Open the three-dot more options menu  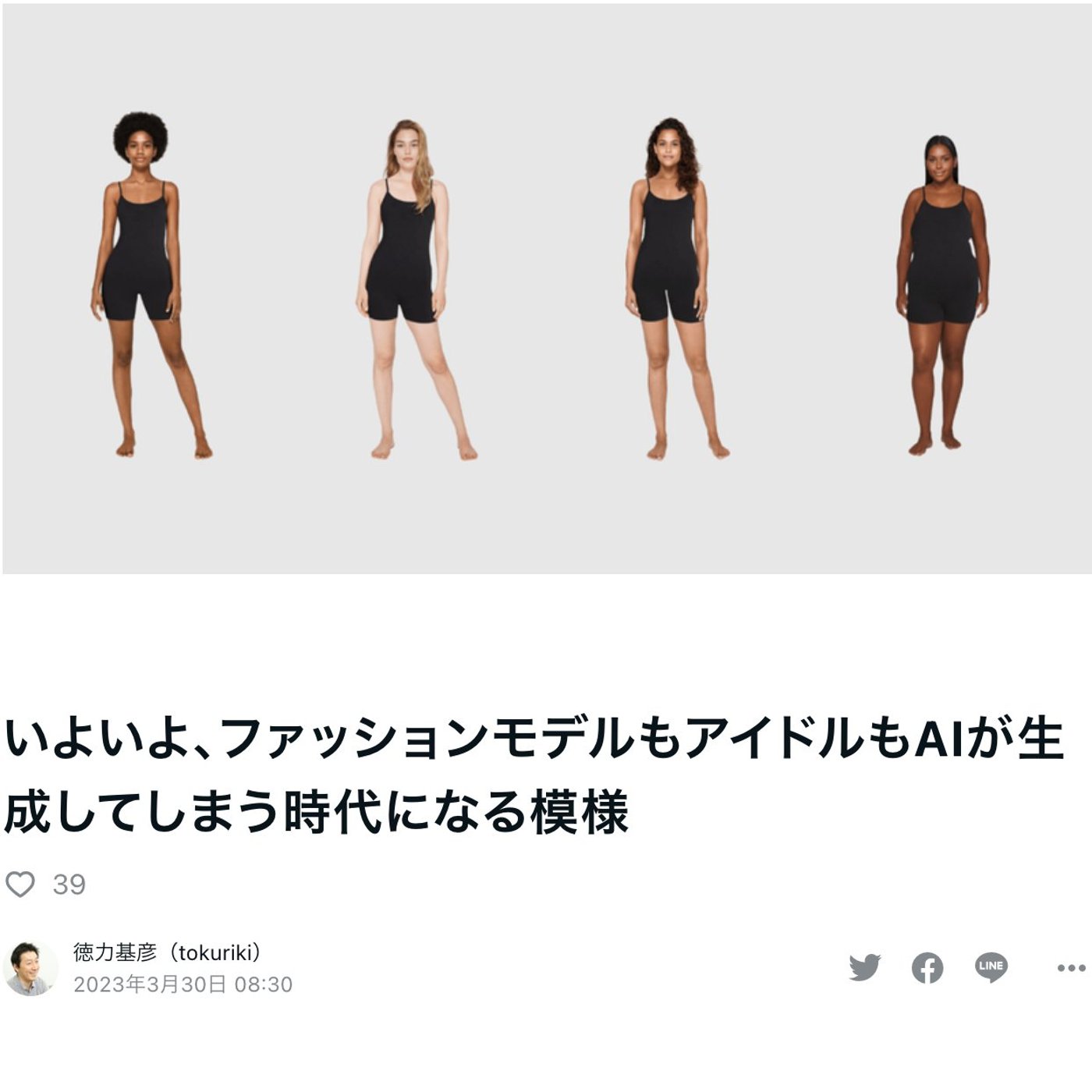(x=1071, y=968)
